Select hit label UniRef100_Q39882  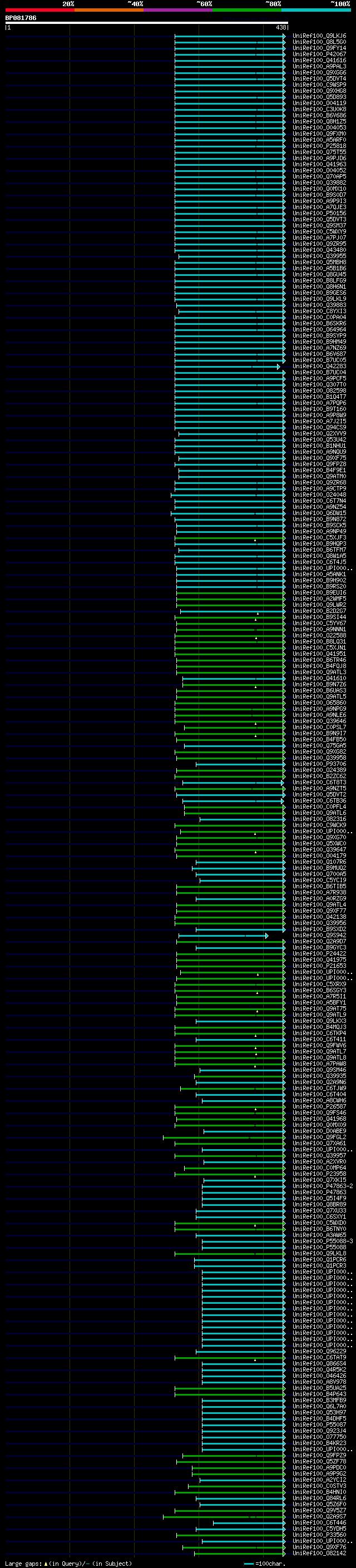[x=319, y=182]
